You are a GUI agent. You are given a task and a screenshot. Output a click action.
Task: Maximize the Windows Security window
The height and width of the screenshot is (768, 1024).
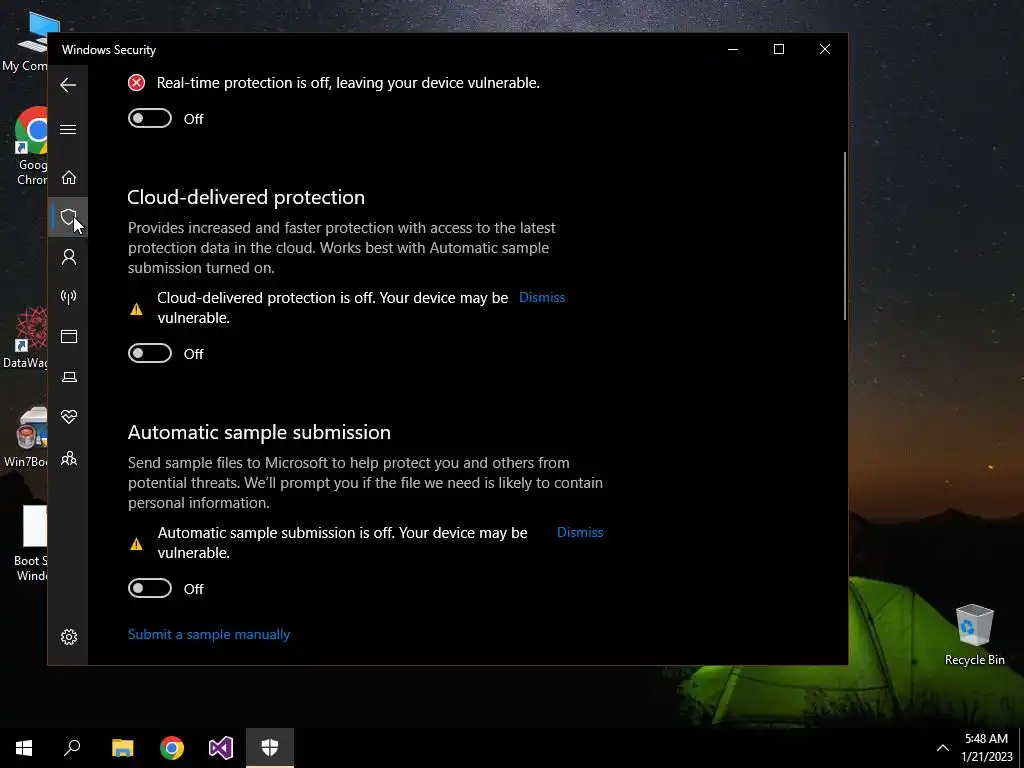point(778,49)
